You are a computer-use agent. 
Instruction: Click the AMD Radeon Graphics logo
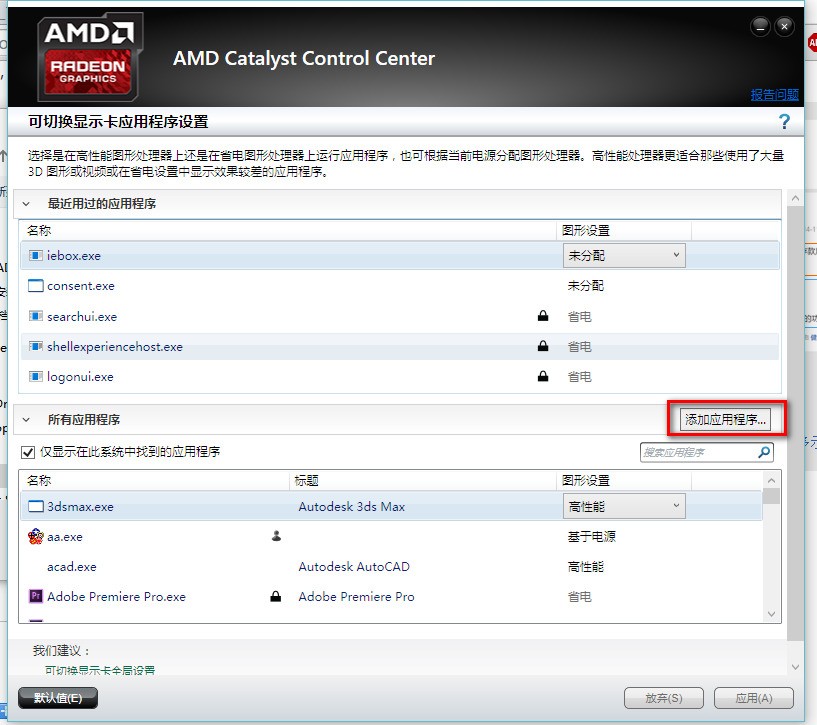click(x=90, y=57)
